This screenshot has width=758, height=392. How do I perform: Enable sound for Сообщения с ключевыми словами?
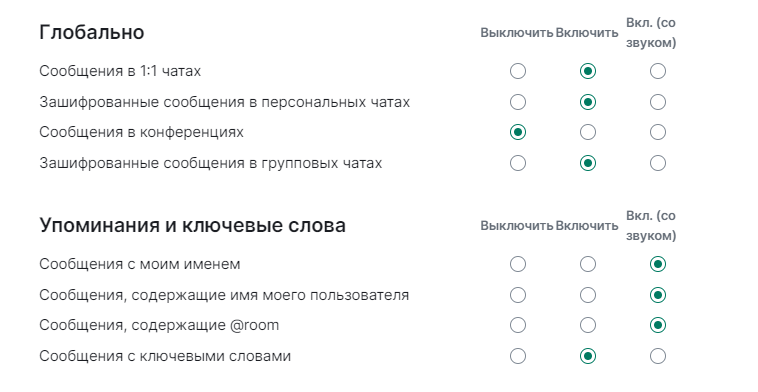(657, 356)
